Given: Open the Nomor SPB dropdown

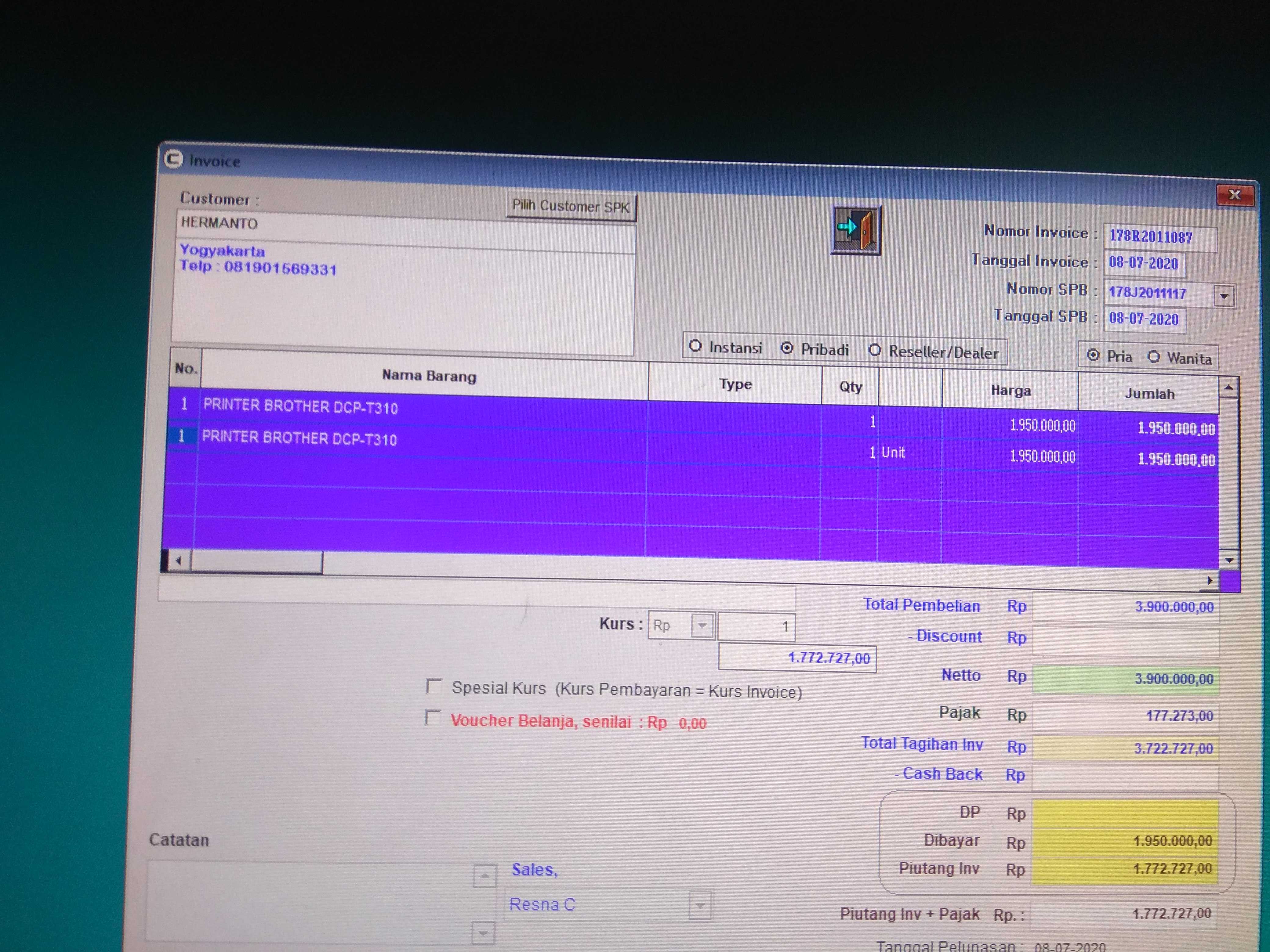Looking at the screenshot, I should click(x=1224, y=297).
